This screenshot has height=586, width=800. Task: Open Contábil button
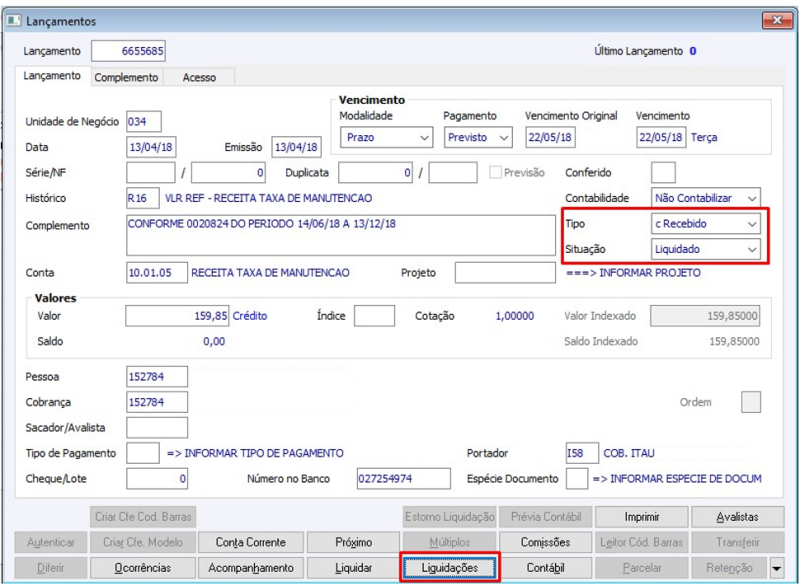point(545,568)
